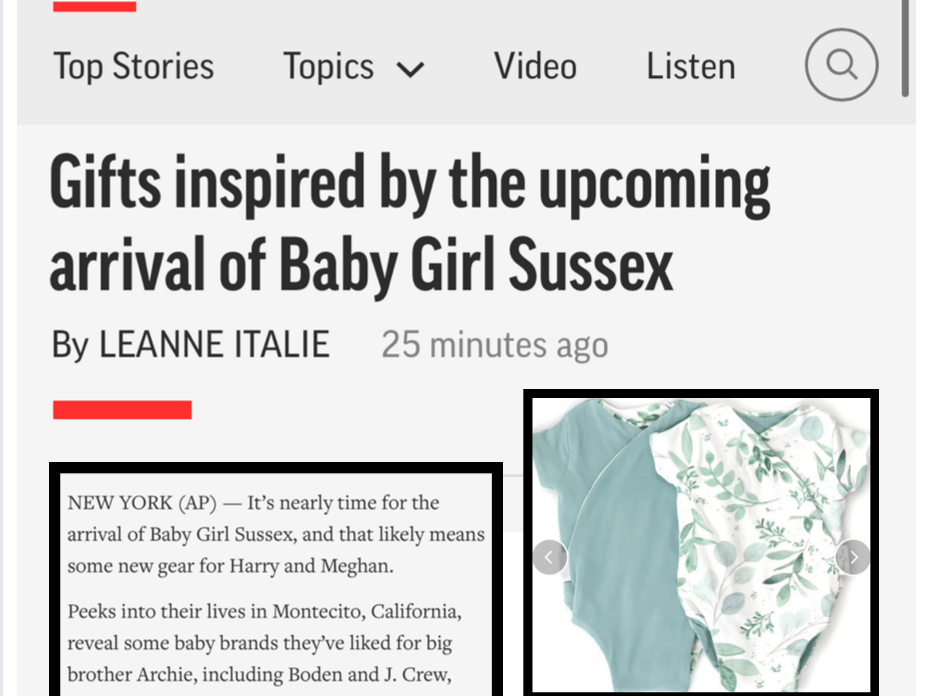Viewport: 926px width, 696px height.
Task: Open author LEANNE ITALIE's profile
Action: coord(212,344)
